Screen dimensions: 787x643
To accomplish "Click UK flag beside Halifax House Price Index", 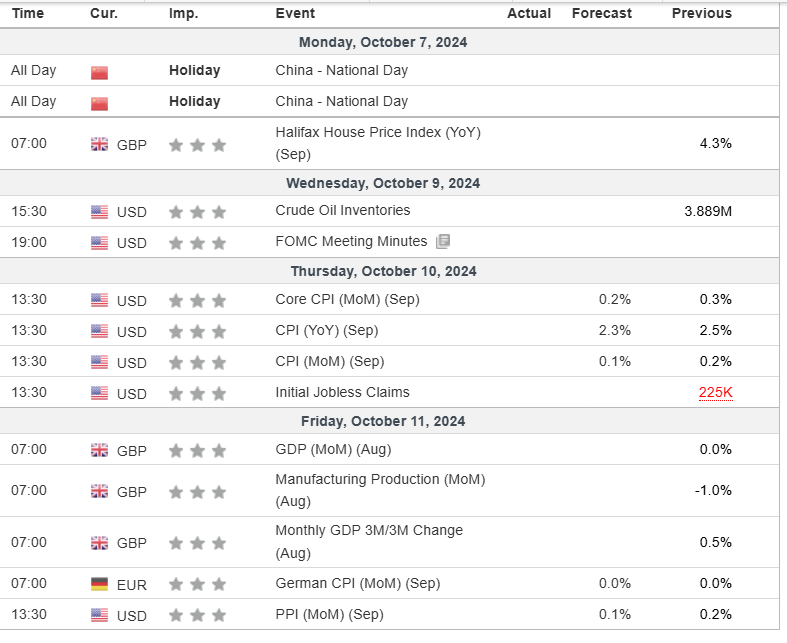I will click(99, 144).
